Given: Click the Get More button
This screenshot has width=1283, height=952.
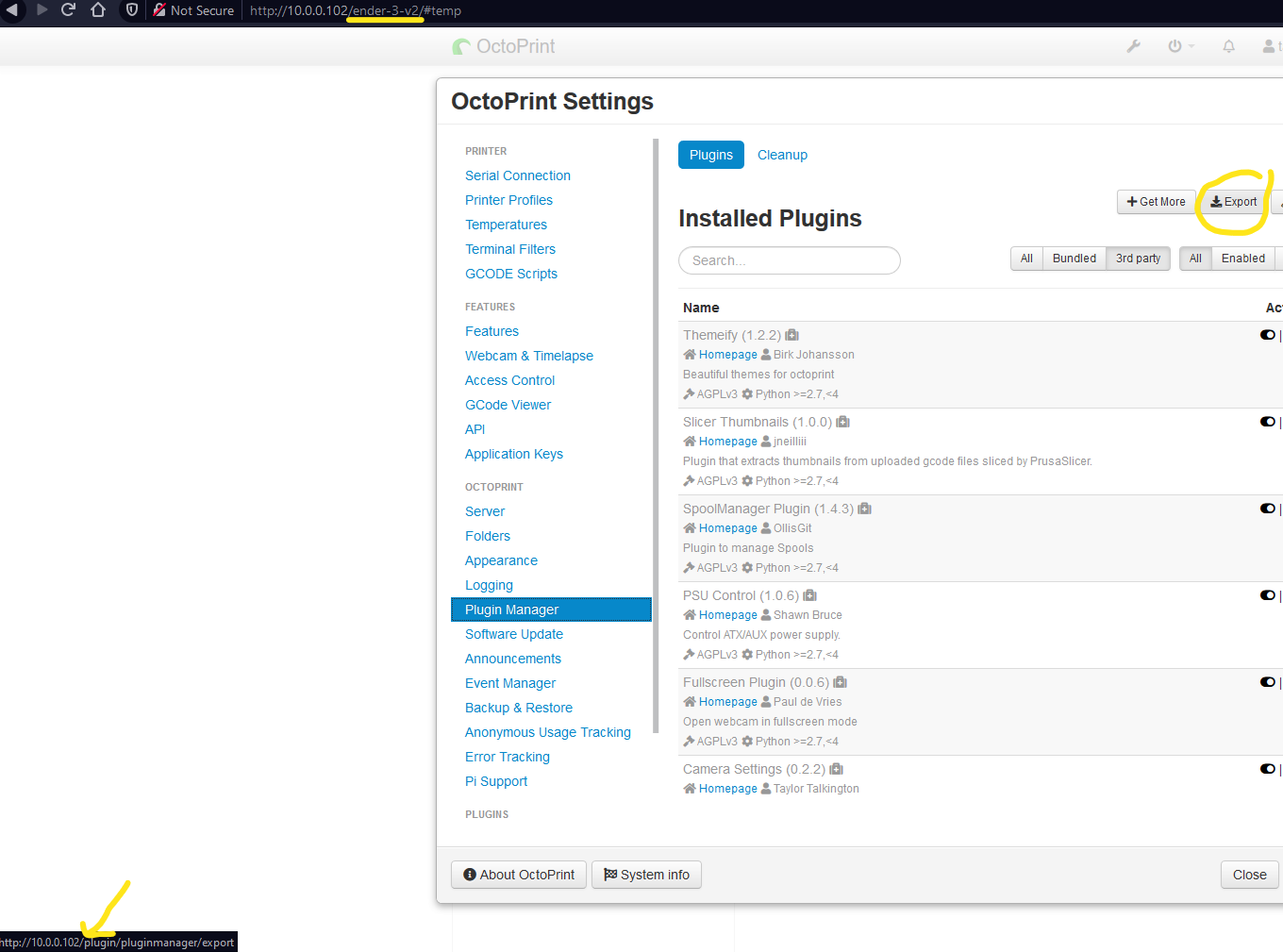Looking at the screenshot, I should pos(1156,201).
